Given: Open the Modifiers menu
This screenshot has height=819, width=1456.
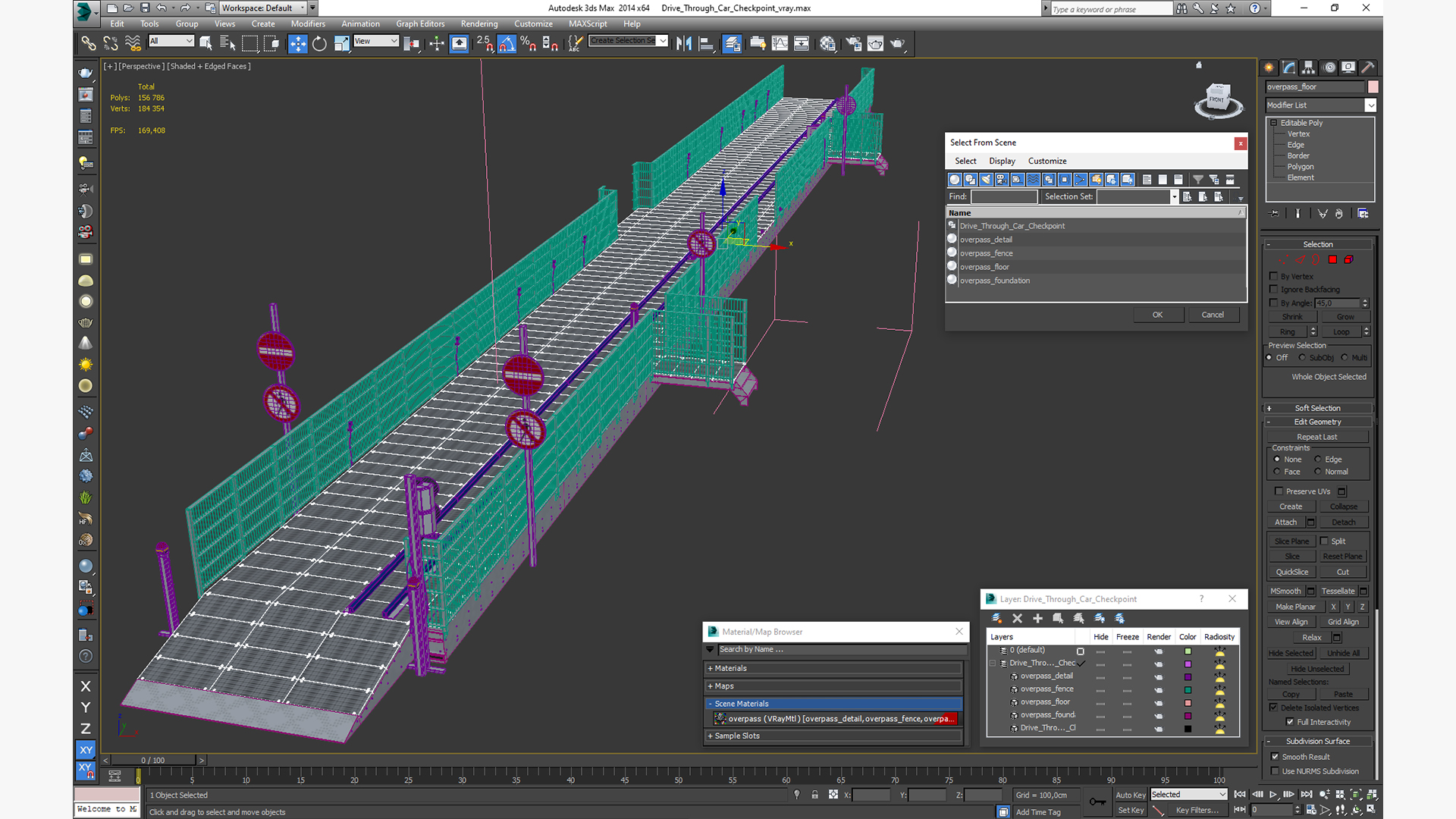Looking at the screenshot, I should 307,24.
